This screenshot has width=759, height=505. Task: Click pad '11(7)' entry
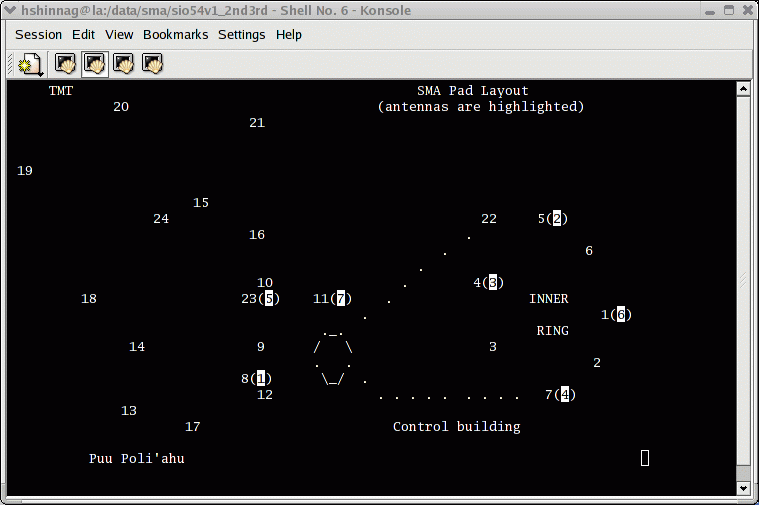tap(333, 299)
